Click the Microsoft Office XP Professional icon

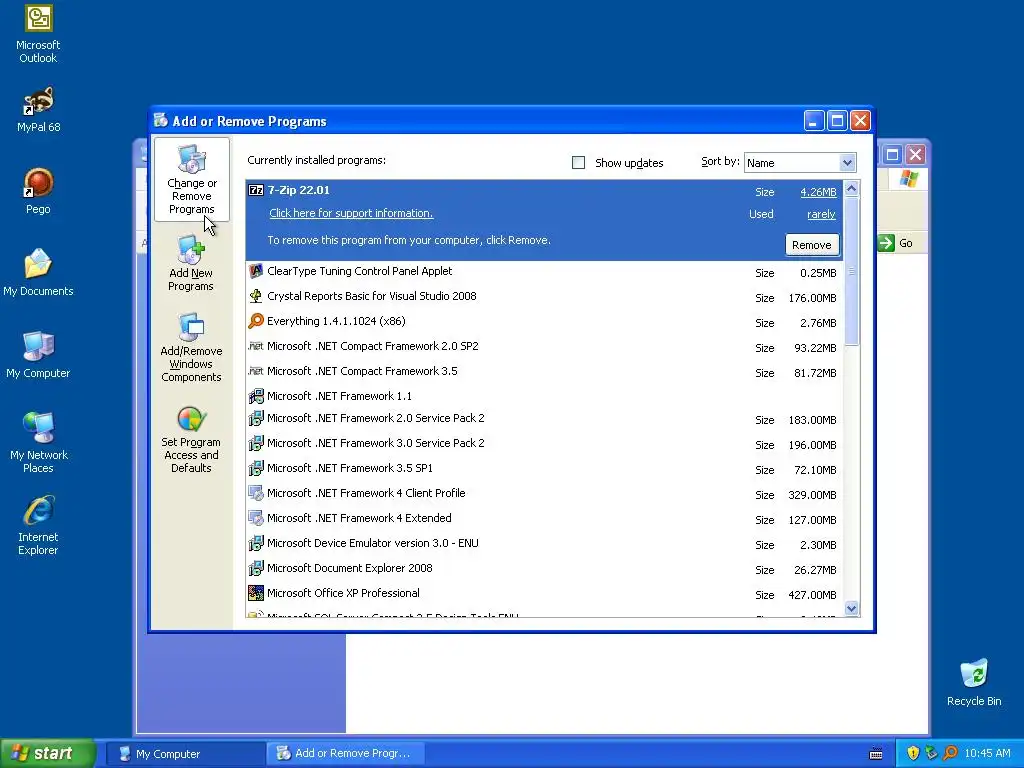click(x=256, y=593)
